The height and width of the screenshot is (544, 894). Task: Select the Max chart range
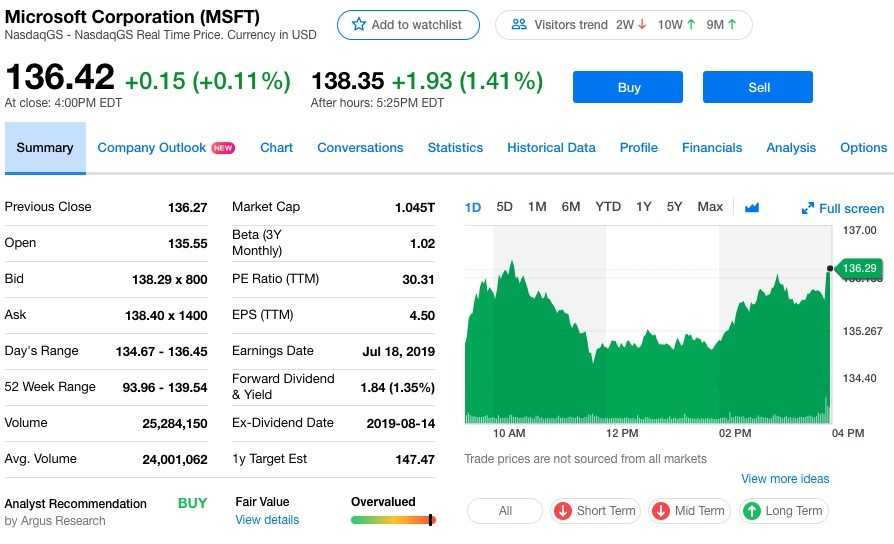[710, 206]
